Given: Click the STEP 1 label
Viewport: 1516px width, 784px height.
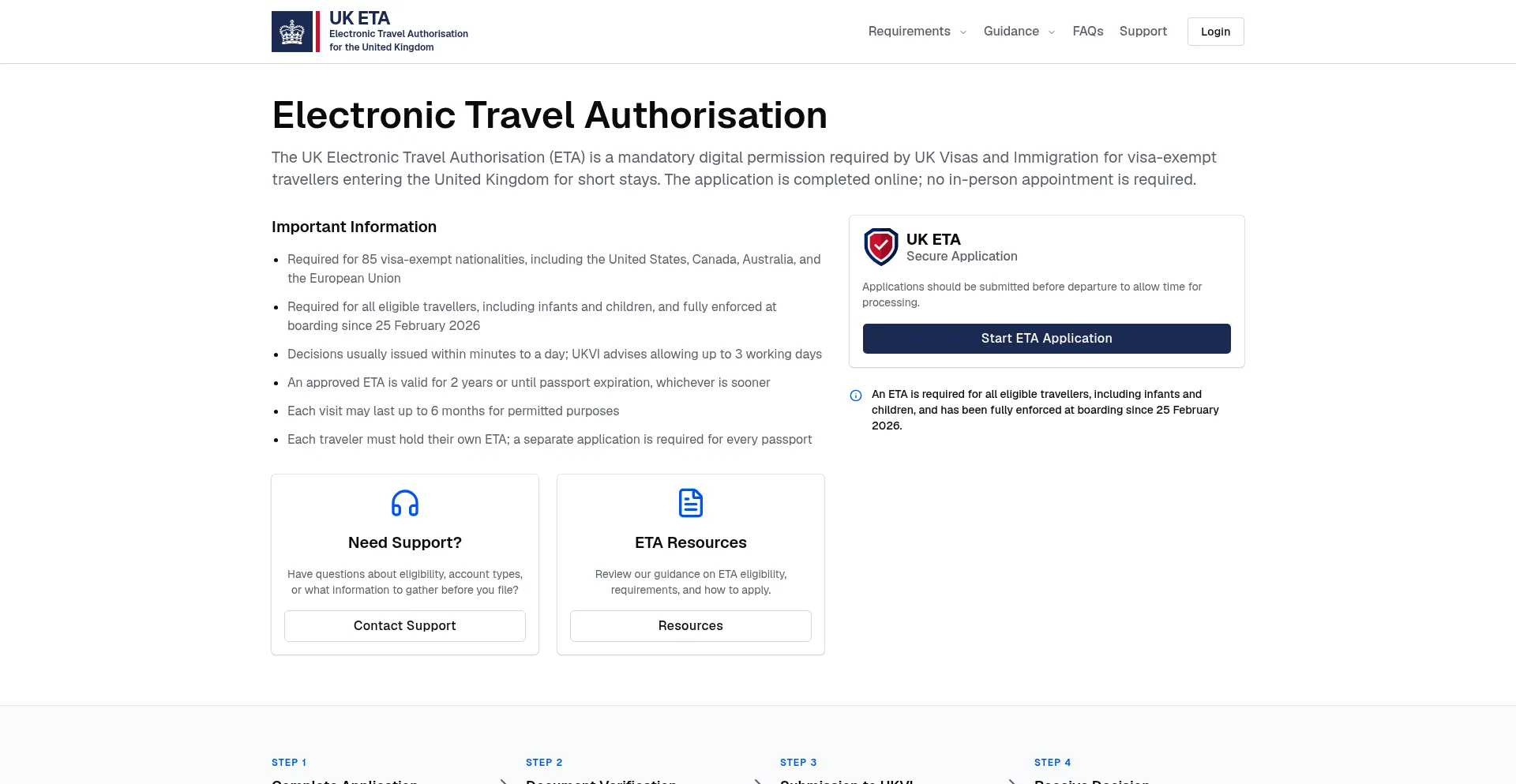Looking at the screenshot, I should pyautogui.click(x=289, y=763).
